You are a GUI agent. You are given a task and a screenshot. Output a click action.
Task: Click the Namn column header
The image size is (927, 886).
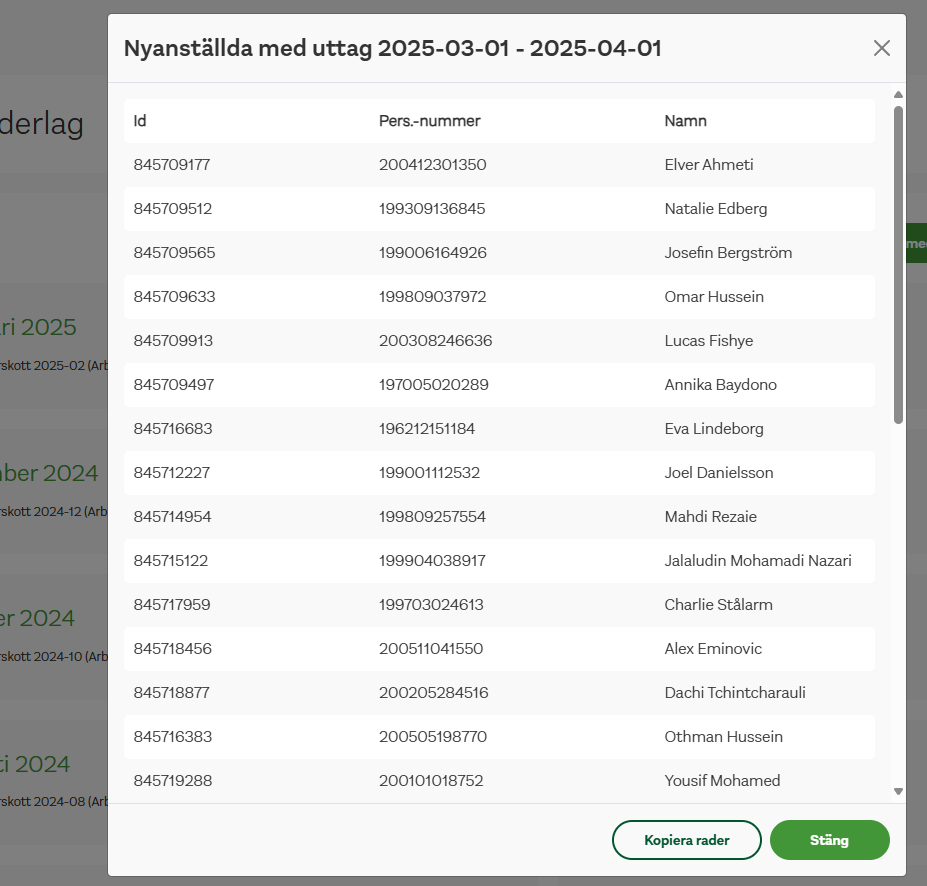(x=685, y=121)
